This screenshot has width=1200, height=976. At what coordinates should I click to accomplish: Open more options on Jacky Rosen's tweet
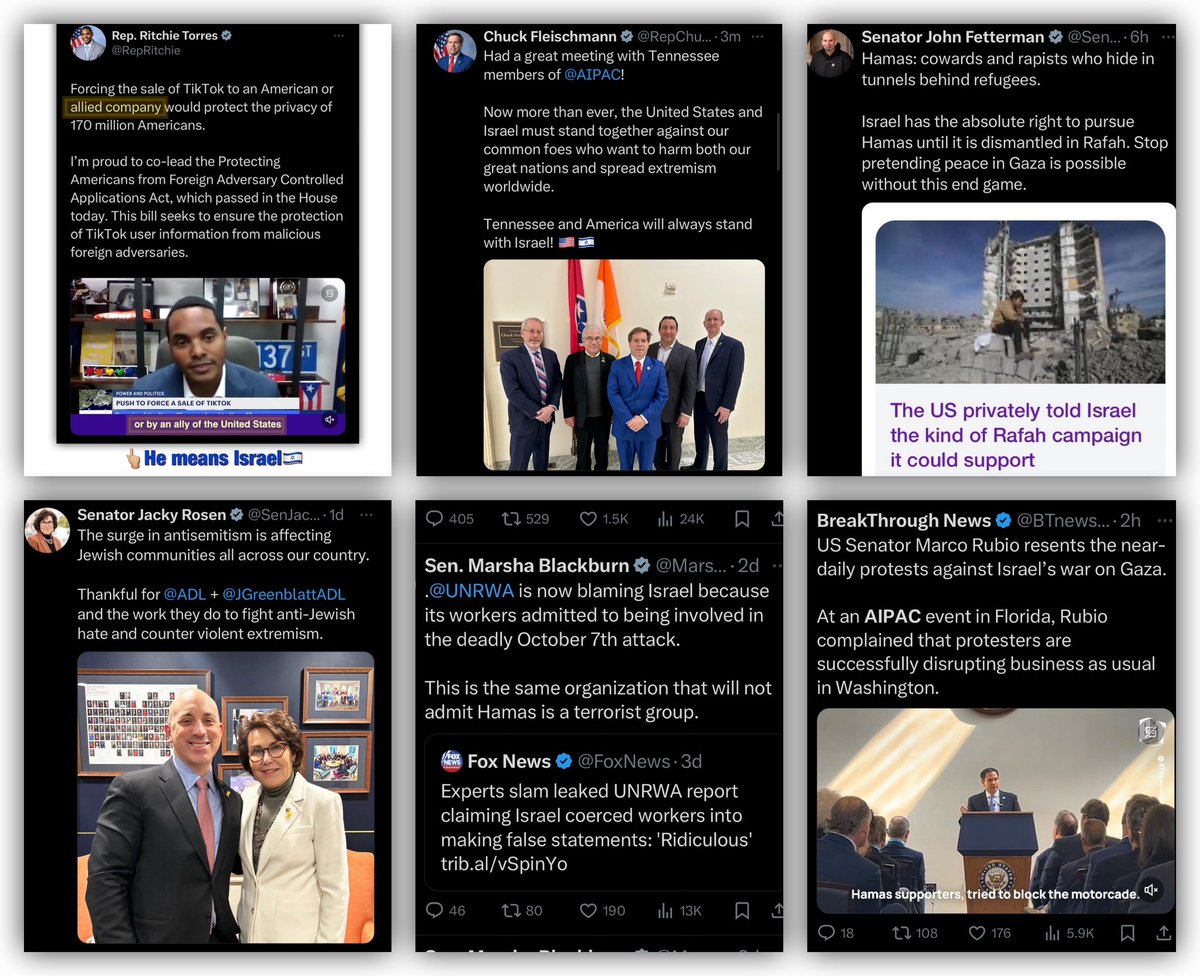(x=367, y=514)
